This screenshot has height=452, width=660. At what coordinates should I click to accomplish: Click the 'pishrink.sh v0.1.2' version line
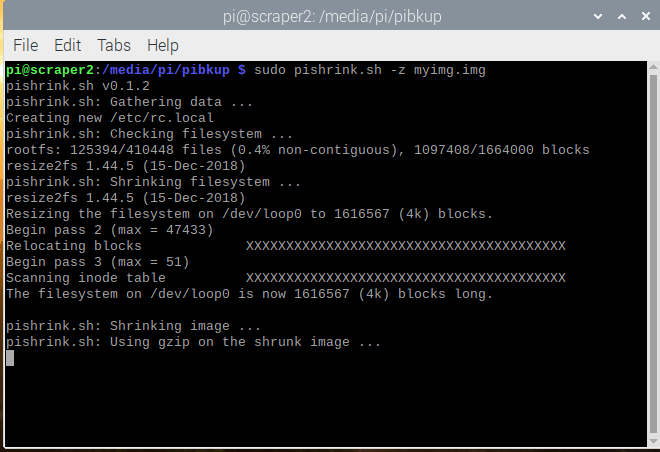(x=78, y=86)
